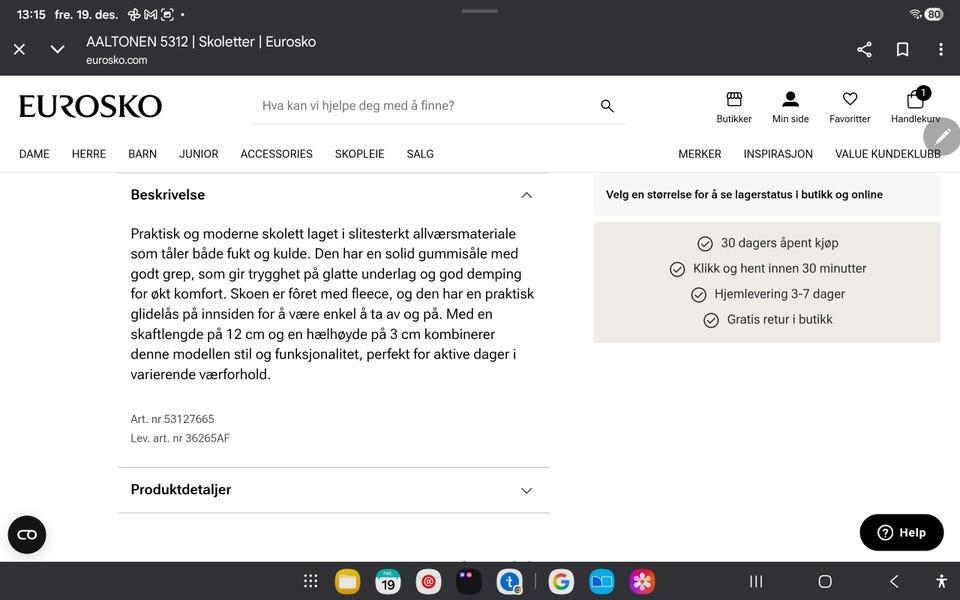
Task: Click Hjemlevering 3-7 dager text
Action: click(779, 294)
